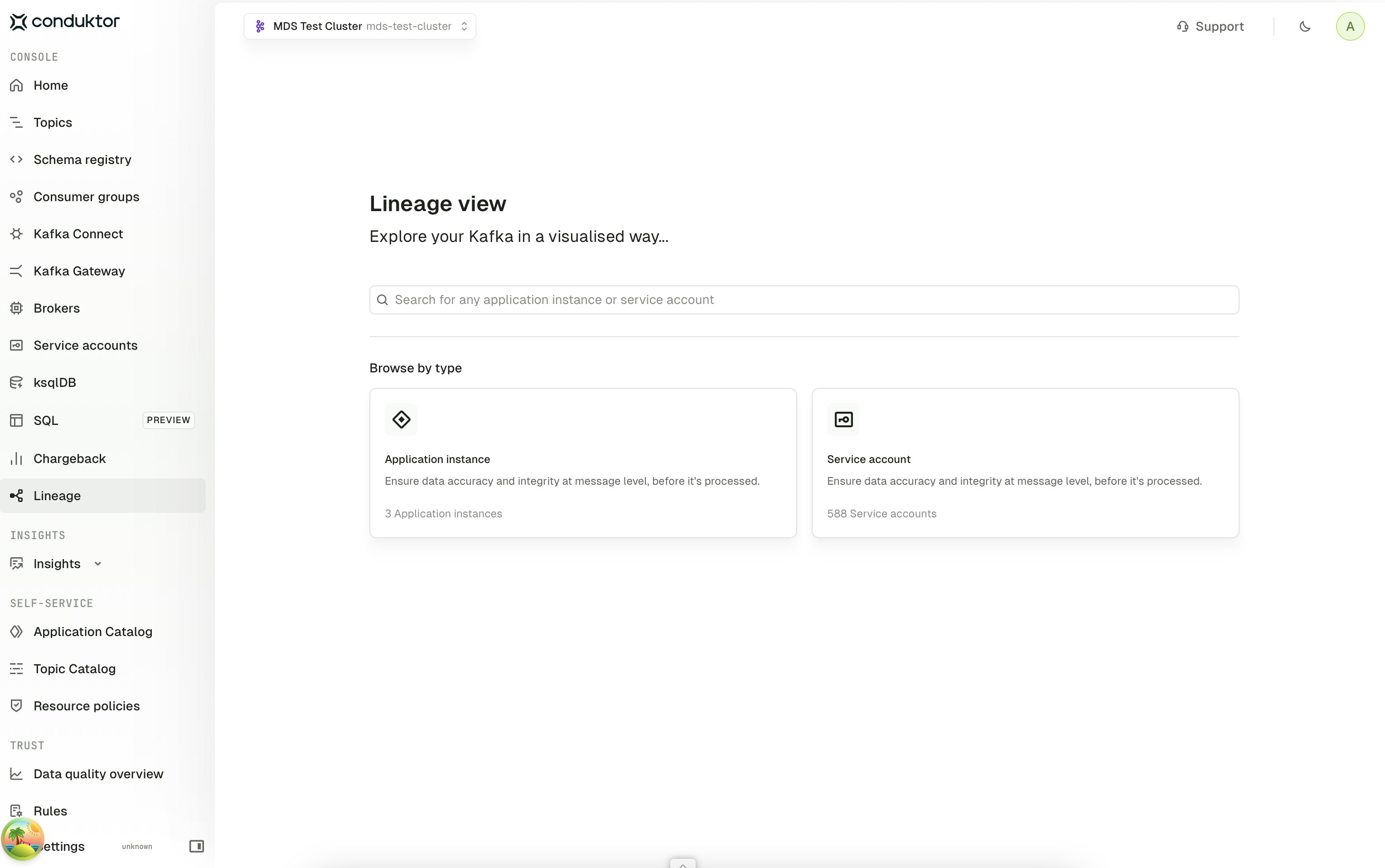Open Service accounts sidebar item
1385x868 pixels.
tap(103, 345)
